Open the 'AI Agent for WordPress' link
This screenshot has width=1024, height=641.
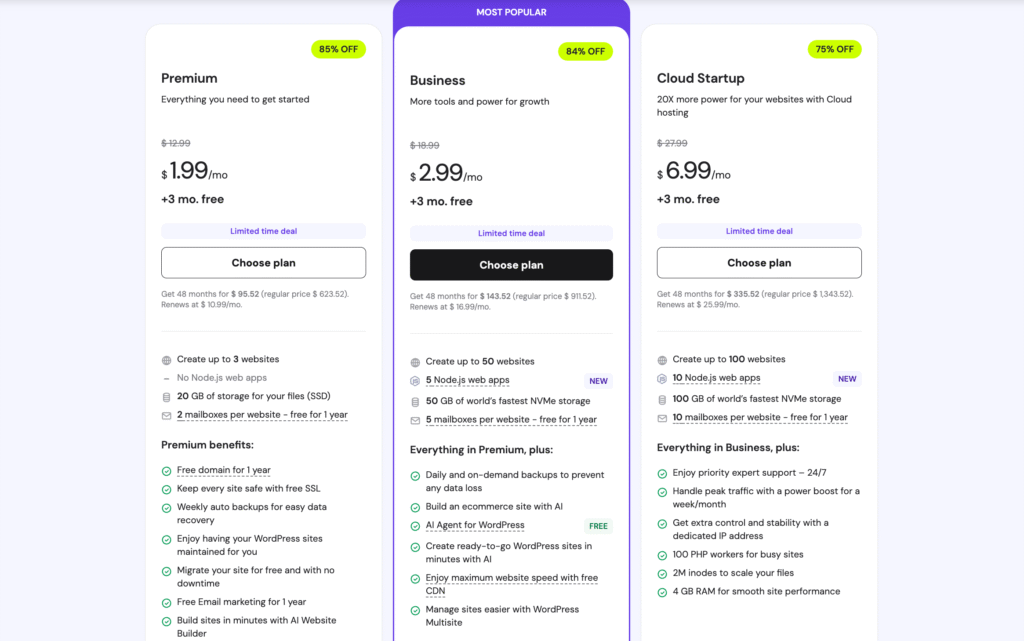475,525
